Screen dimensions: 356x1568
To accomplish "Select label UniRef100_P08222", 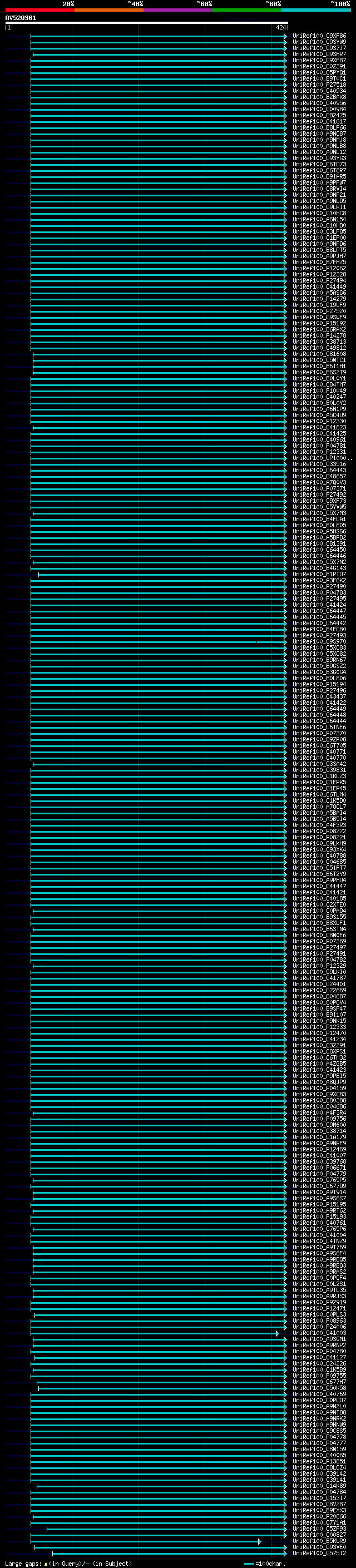I will (319, 832).
